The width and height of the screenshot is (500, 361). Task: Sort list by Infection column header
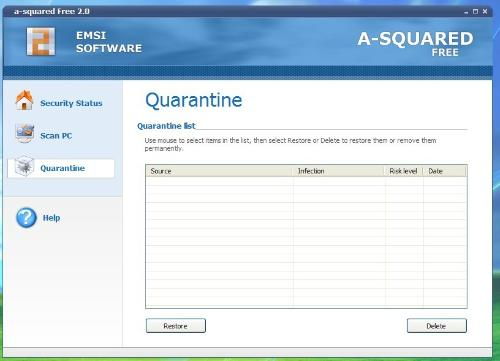(339, 171)
